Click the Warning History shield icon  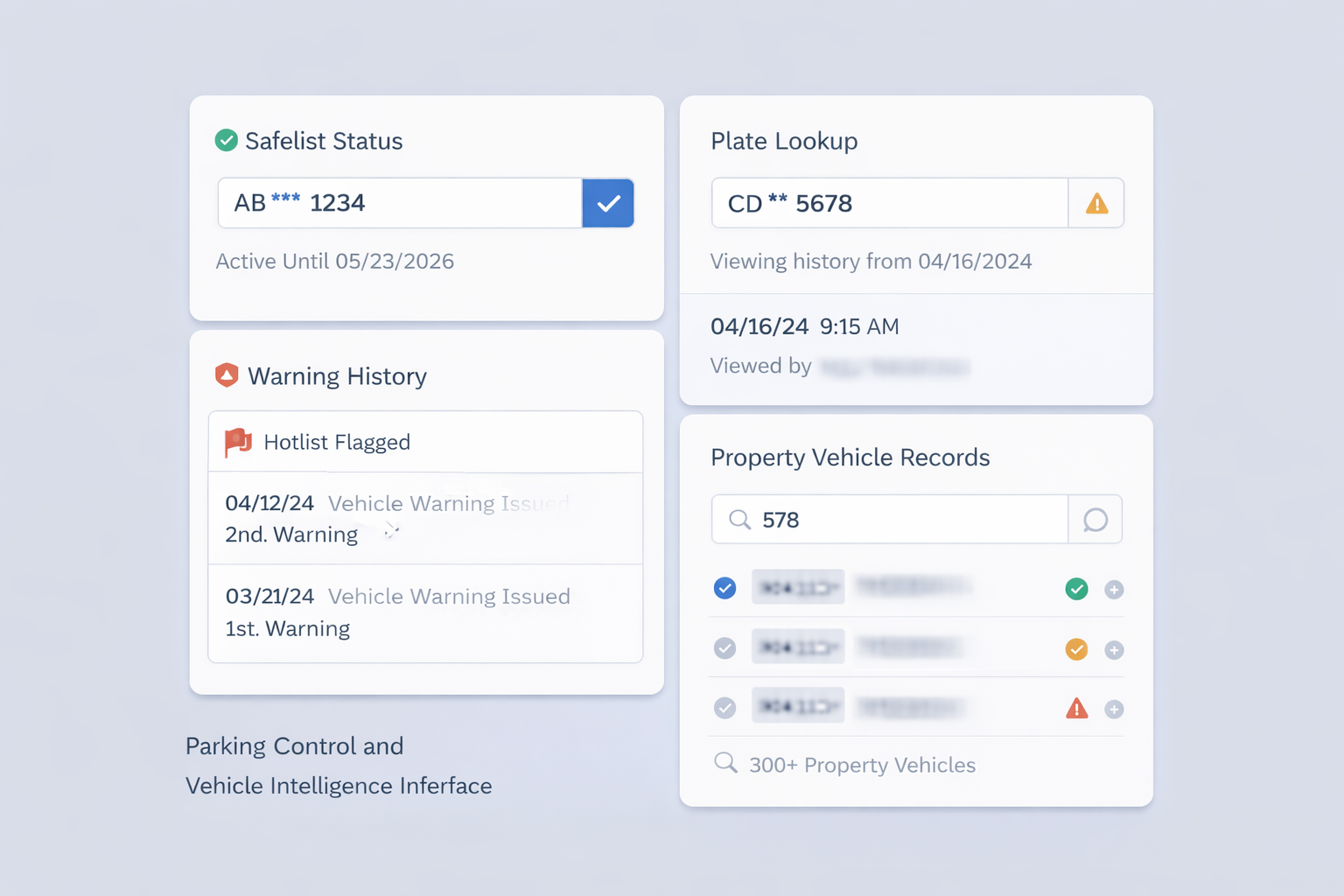227,375
